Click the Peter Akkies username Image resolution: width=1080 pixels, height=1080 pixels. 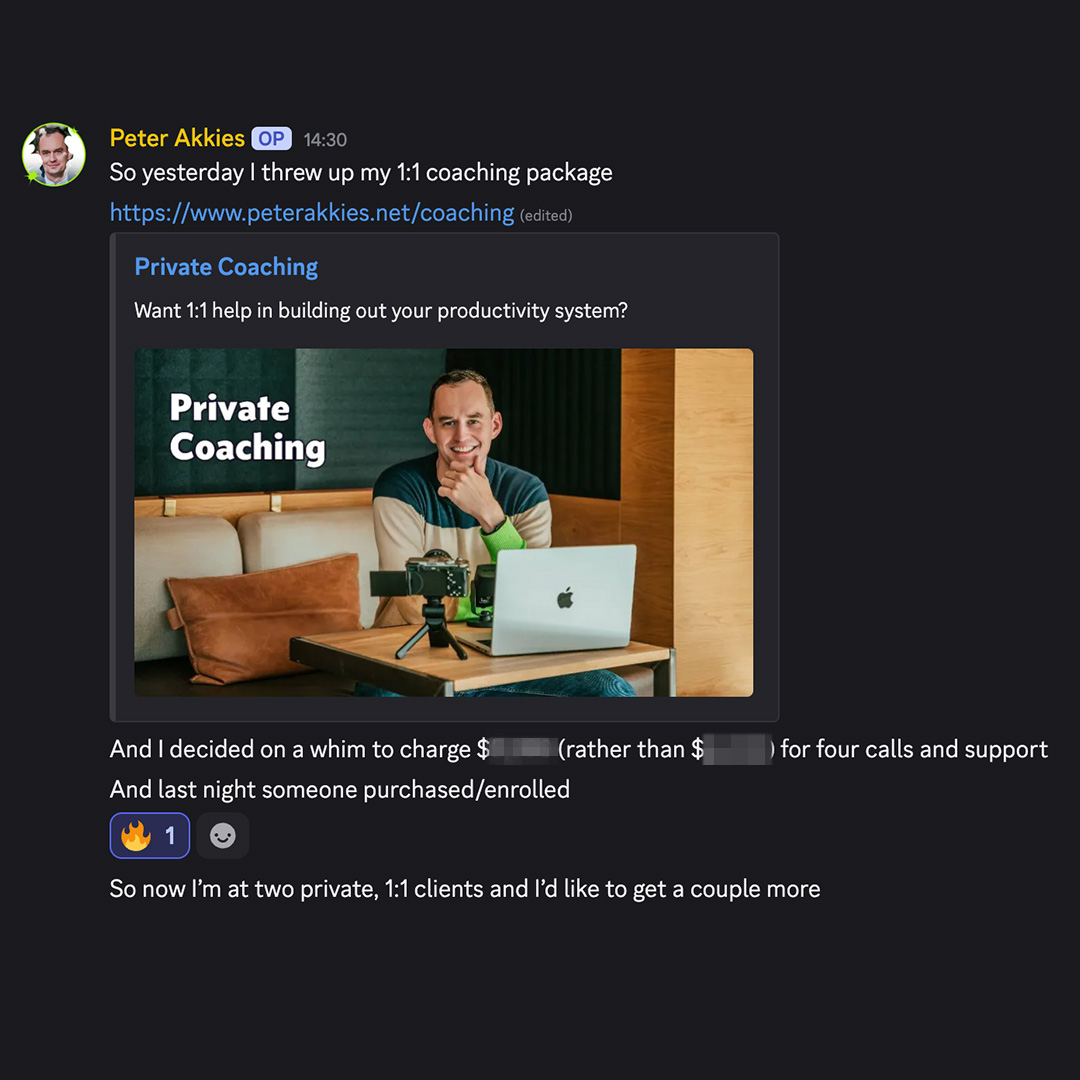point(177,138)
